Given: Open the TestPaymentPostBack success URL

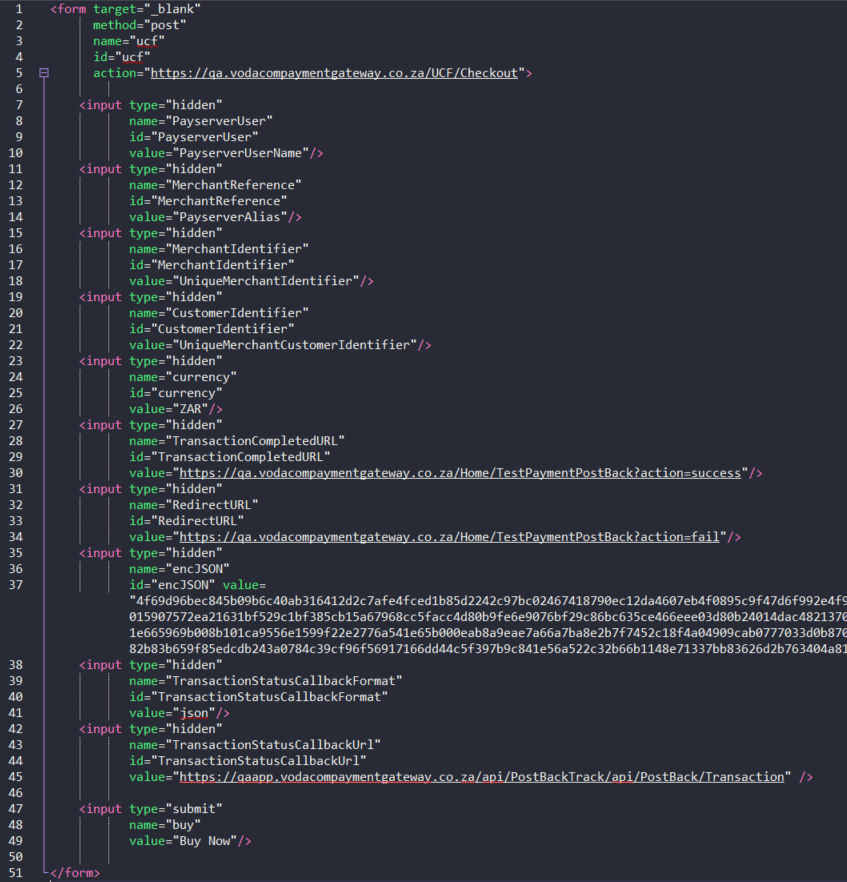Looking at the screenshot, I should 459,473.
